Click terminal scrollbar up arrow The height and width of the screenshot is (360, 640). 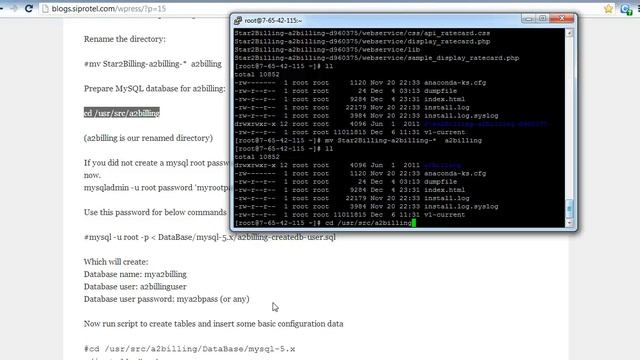tap(569, 33)
